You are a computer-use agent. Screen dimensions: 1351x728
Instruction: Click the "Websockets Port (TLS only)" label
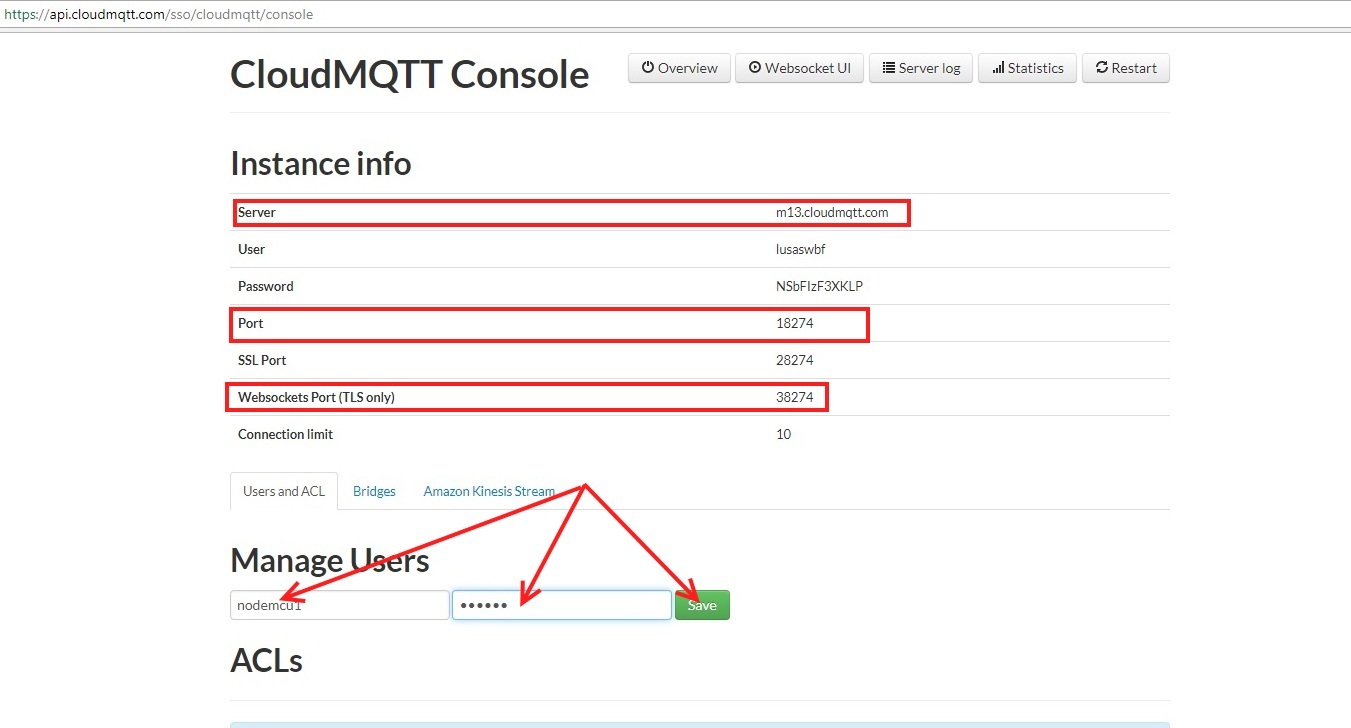pos(316,397)
